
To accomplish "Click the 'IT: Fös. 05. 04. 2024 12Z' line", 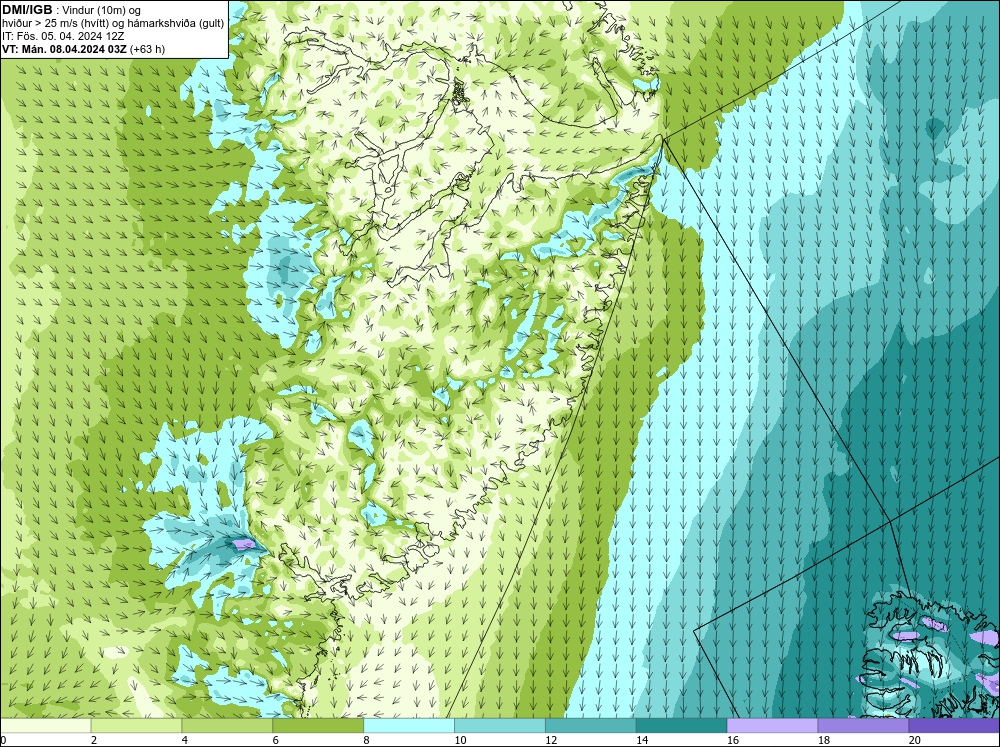I will pos(63,36).
